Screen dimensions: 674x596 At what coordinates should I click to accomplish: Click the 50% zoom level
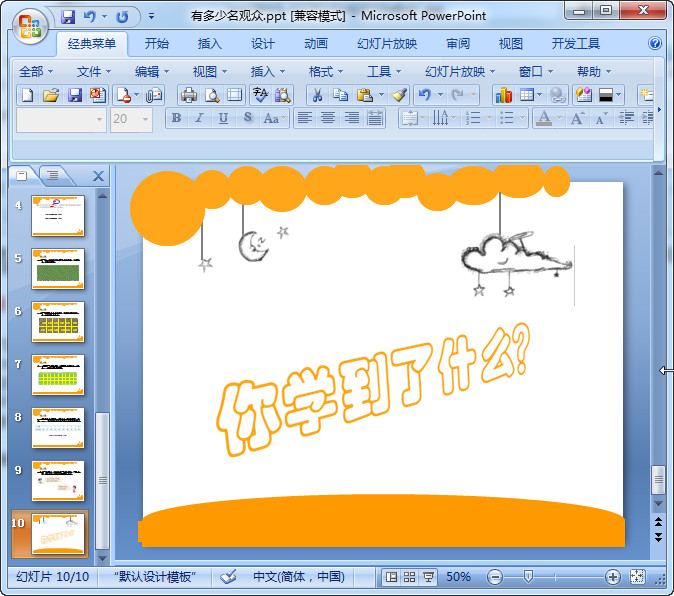(458, 577)
